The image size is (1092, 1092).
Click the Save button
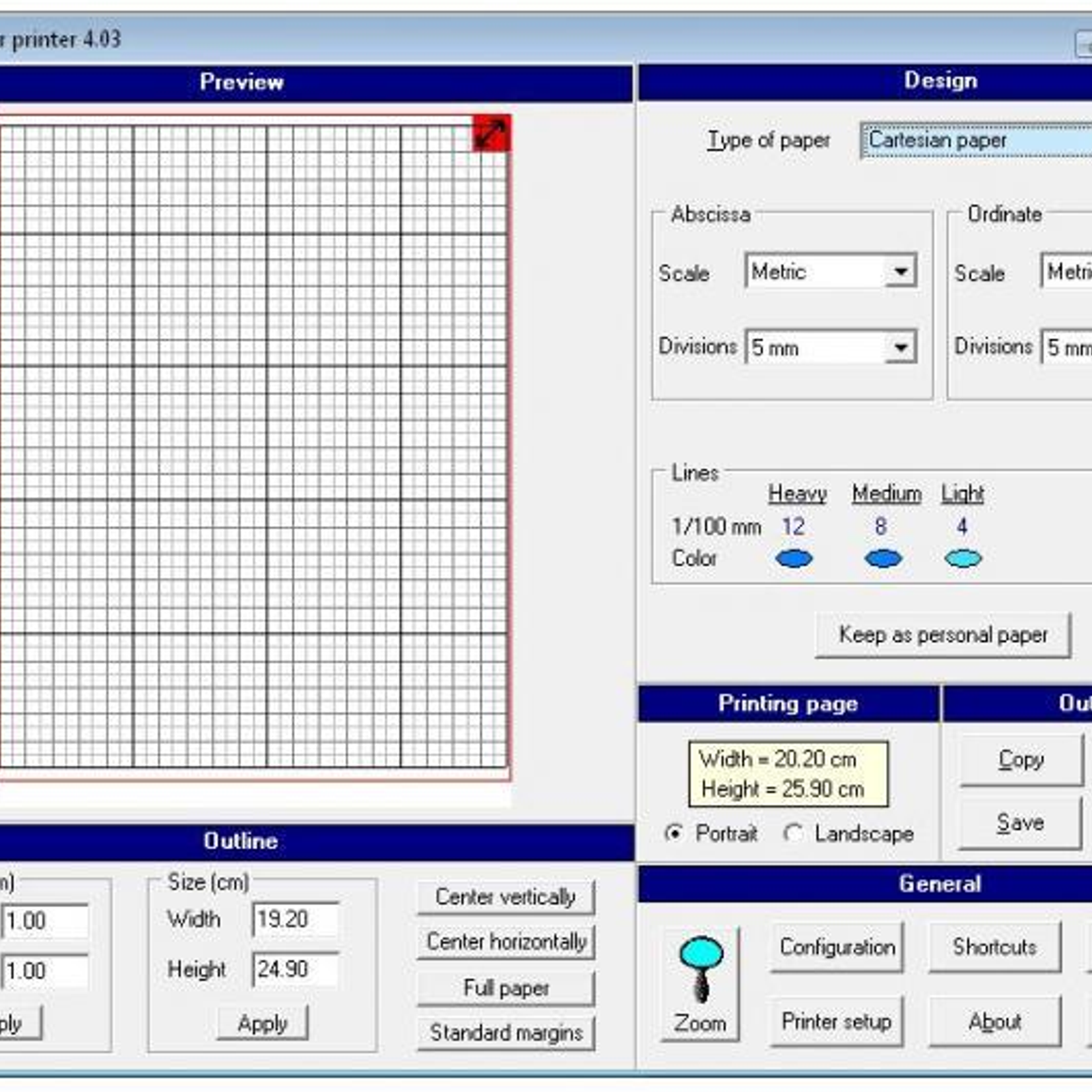coord(1020,823)
